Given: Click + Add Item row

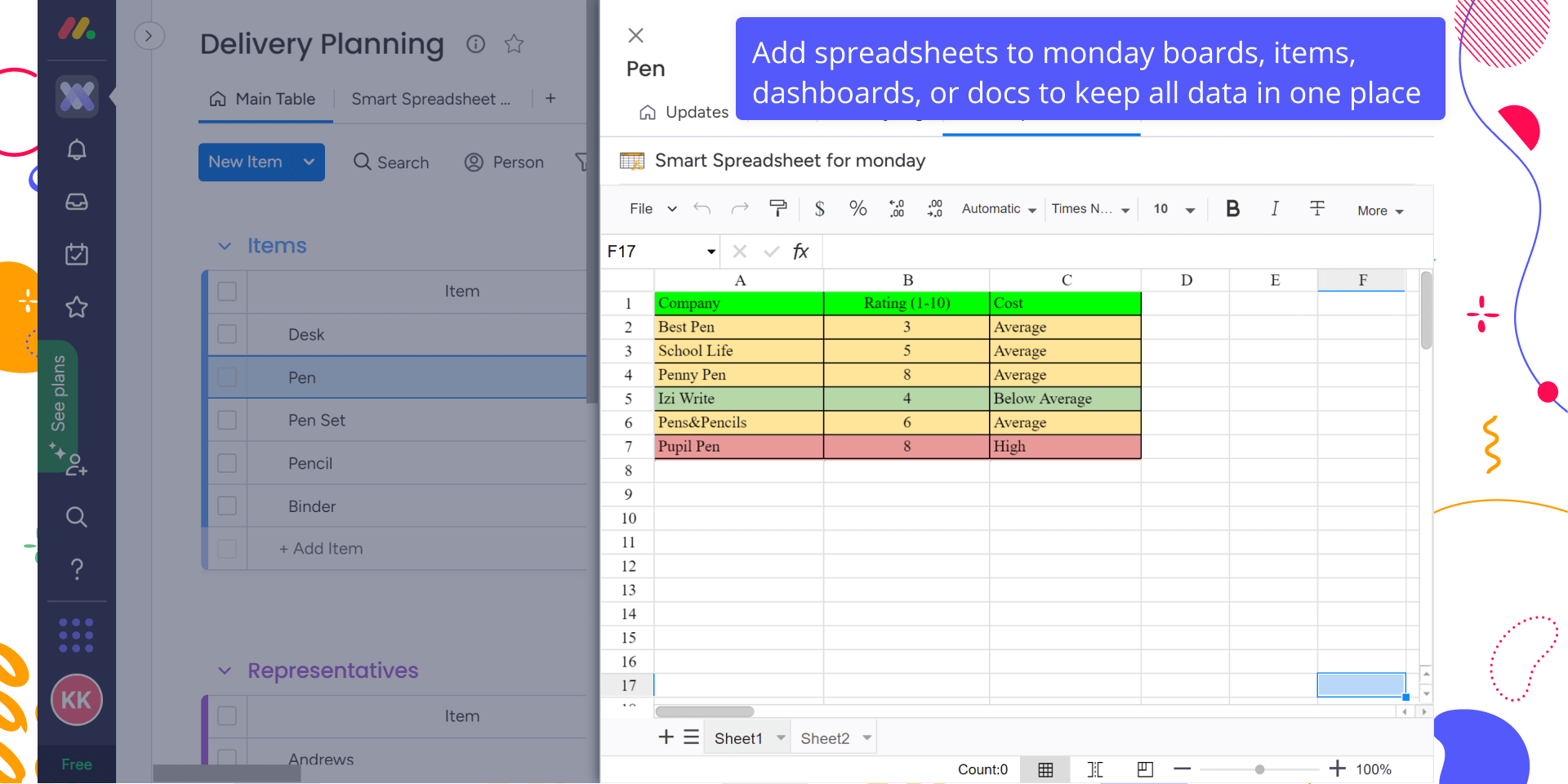Looking at the screenshot, I should (x=321, y=549).
